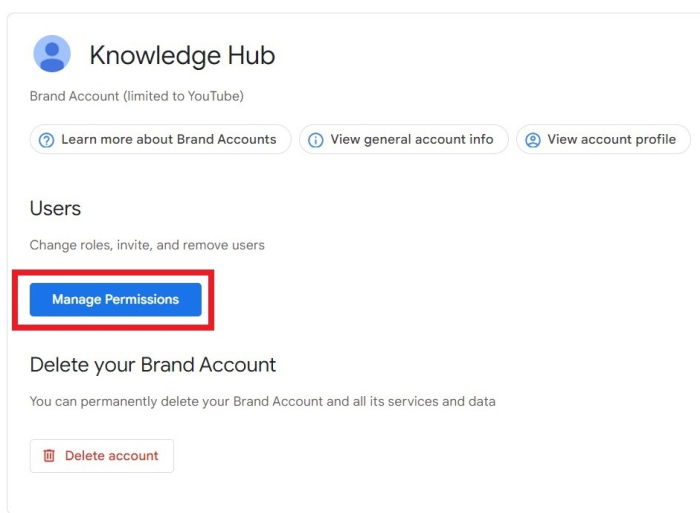The height and width of the screenshot is (513, 700).
Task: Select the Users section heading
Action: tap(55, 209)
